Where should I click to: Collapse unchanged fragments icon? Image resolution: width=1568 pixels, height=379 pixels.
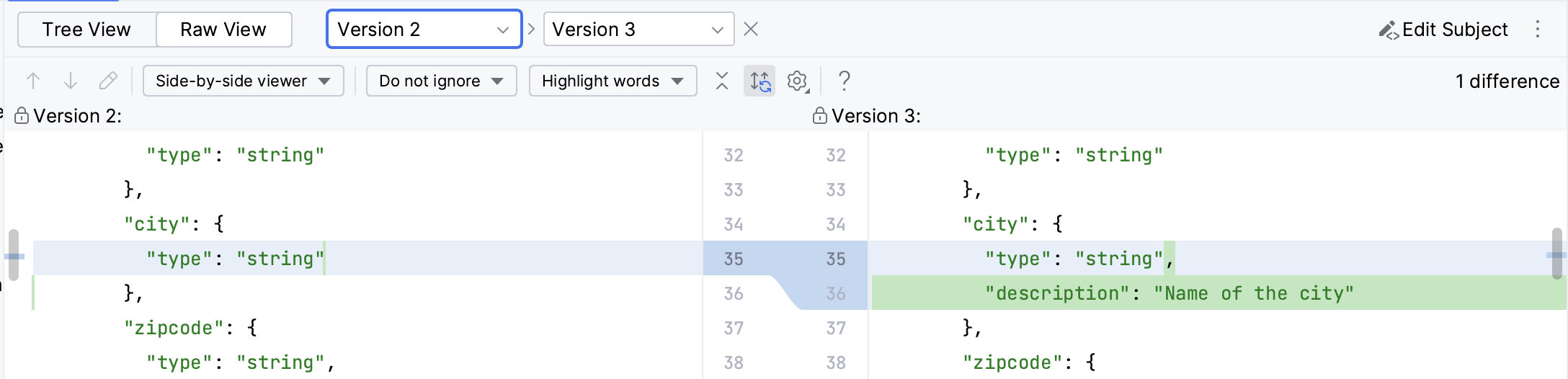722,81
